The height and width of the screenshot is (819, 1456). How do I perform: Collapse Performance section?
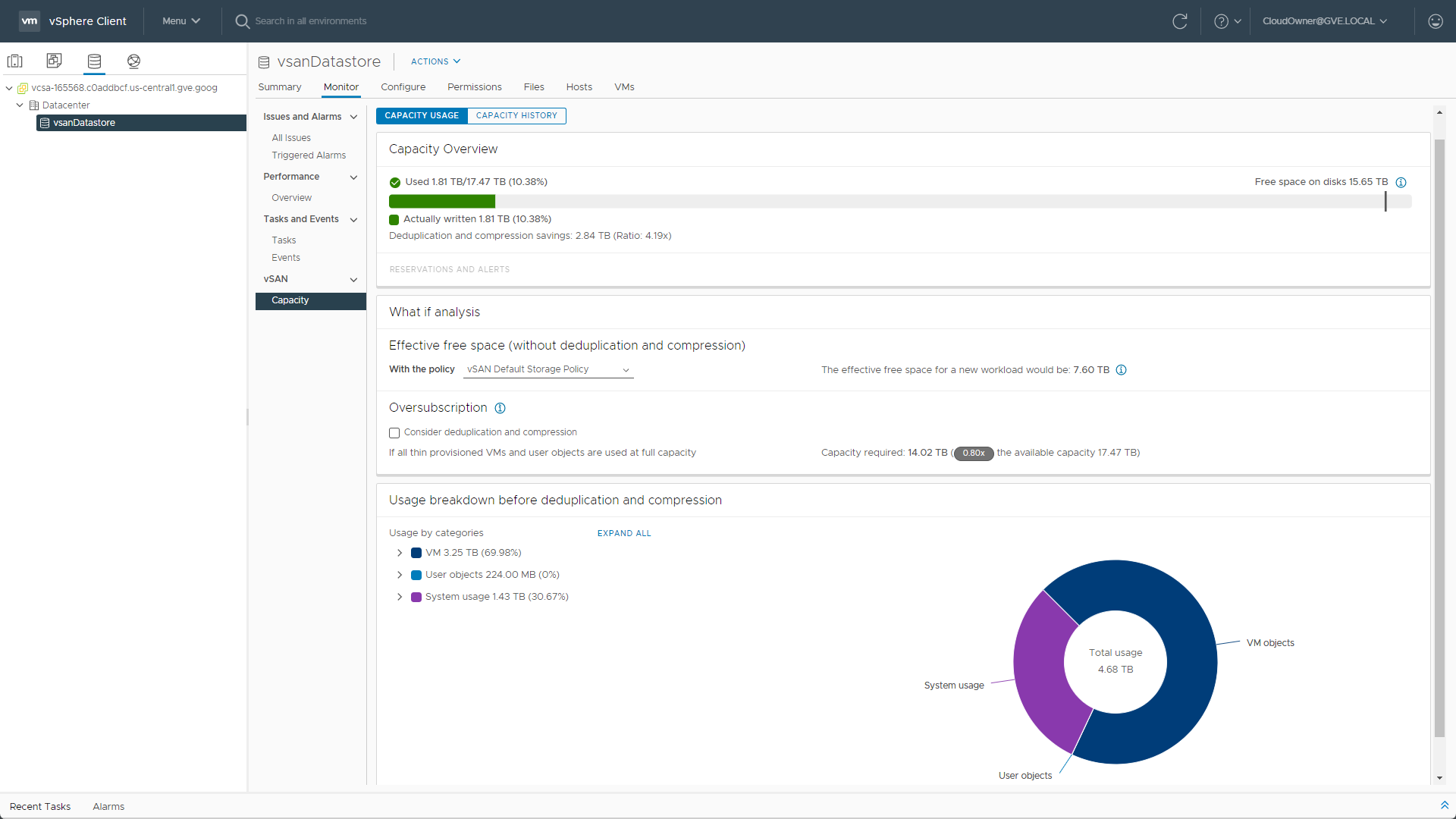point(353,177)
